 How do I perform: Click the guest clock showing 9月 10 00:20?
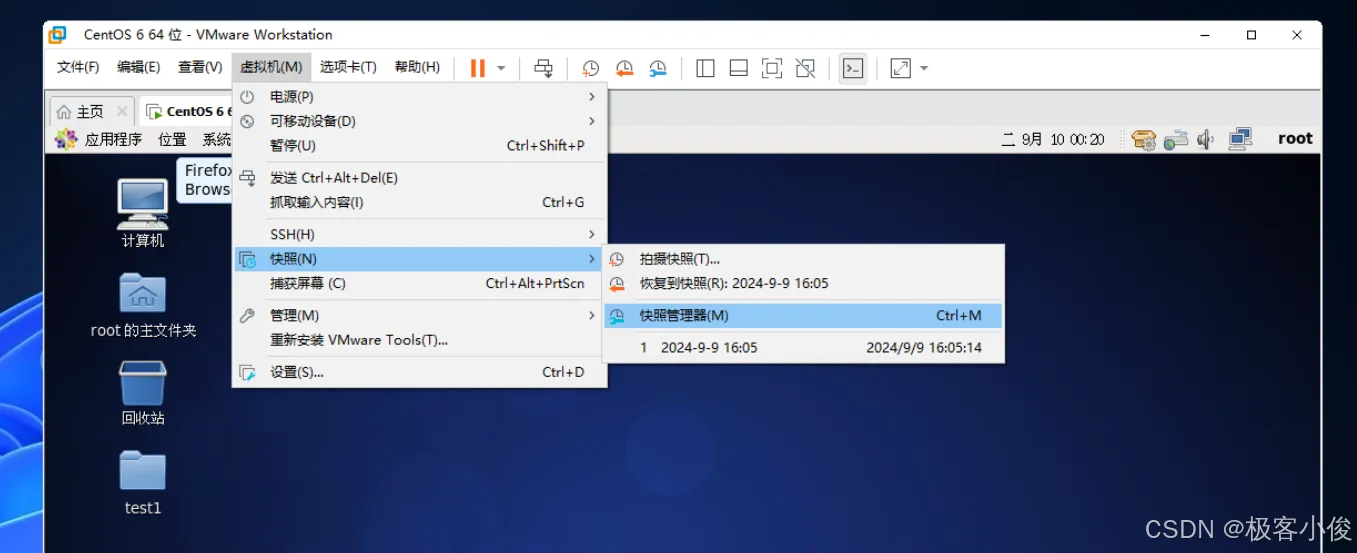pyautogui.click(x=1053, y=139)
